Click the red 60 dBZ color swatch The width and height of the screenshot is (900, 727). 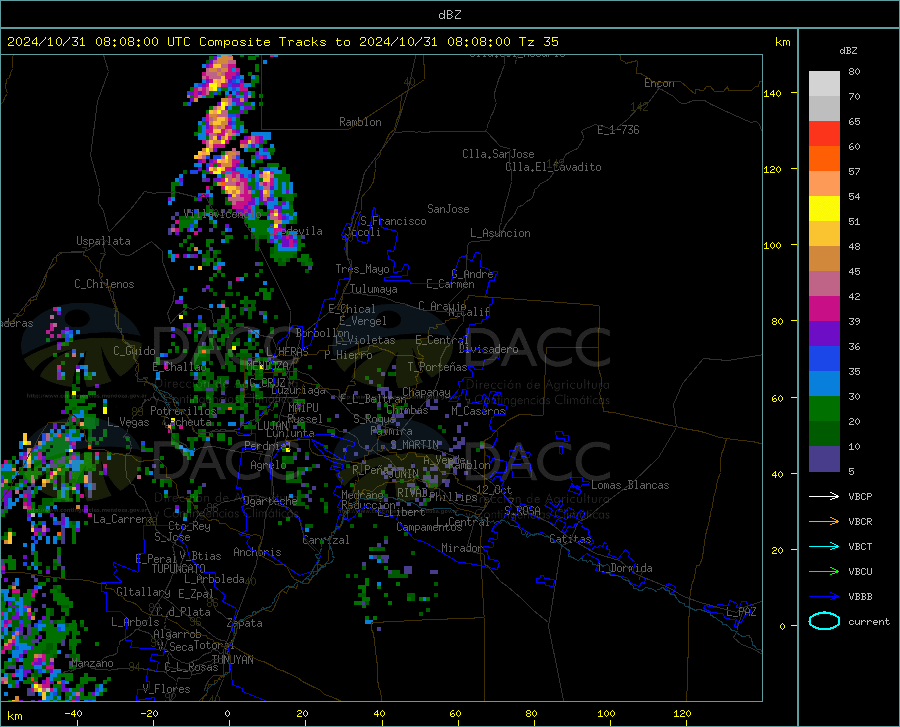[824, 134]
